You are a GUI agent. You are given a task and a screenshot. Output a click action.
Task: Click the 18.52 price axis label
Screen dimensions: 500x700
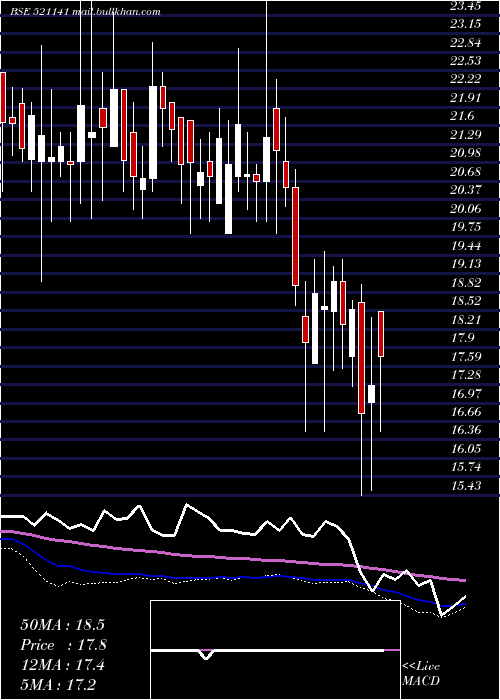pyautogui.click(x=466, y=300)
